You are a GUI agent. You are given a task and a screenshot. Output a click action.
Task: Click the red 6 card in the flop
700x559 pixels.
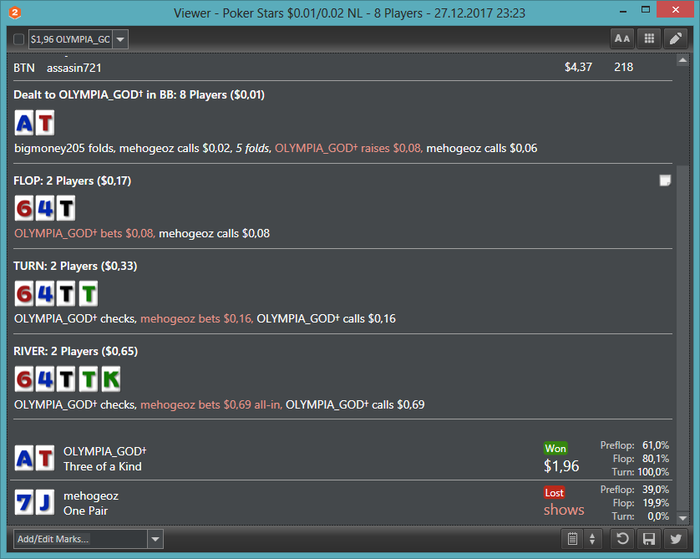point(24,209)
